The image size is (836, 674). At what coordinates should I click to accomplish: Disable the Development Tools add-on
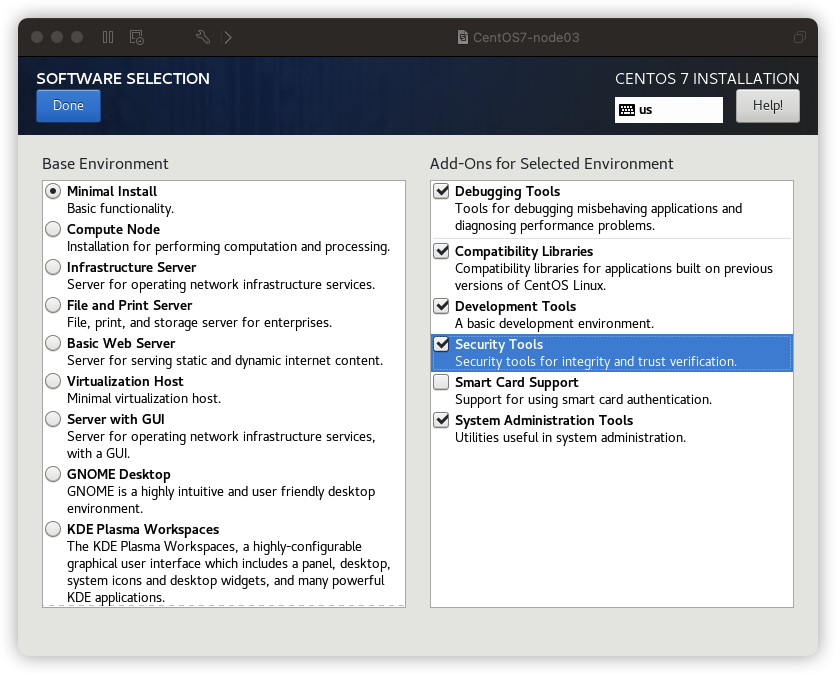[x=441, y=306]
